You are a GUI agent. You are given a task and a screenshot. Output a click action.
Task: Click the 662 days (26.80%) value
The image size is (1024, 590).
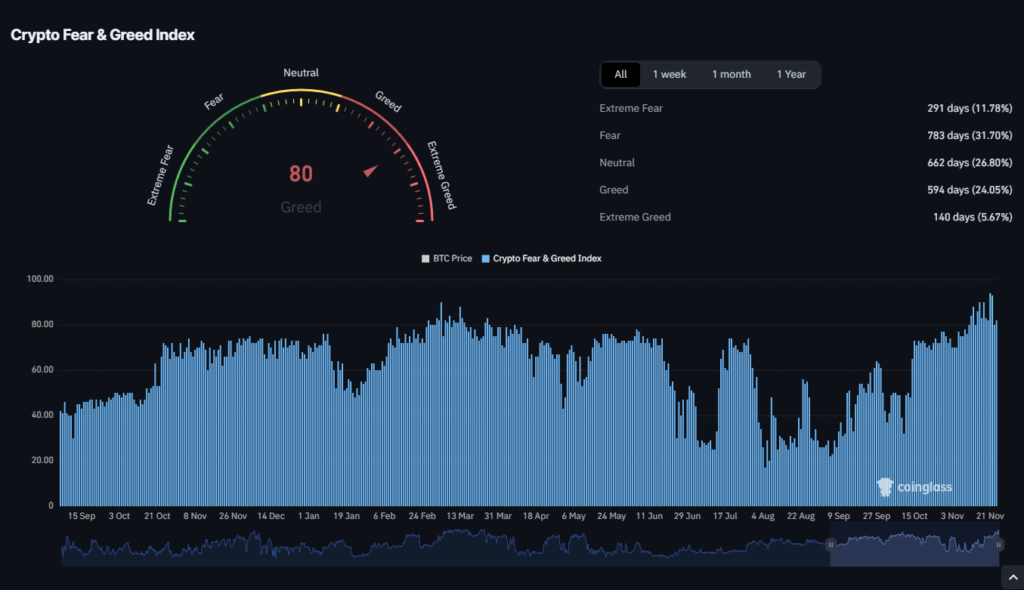tap(969, 163)
